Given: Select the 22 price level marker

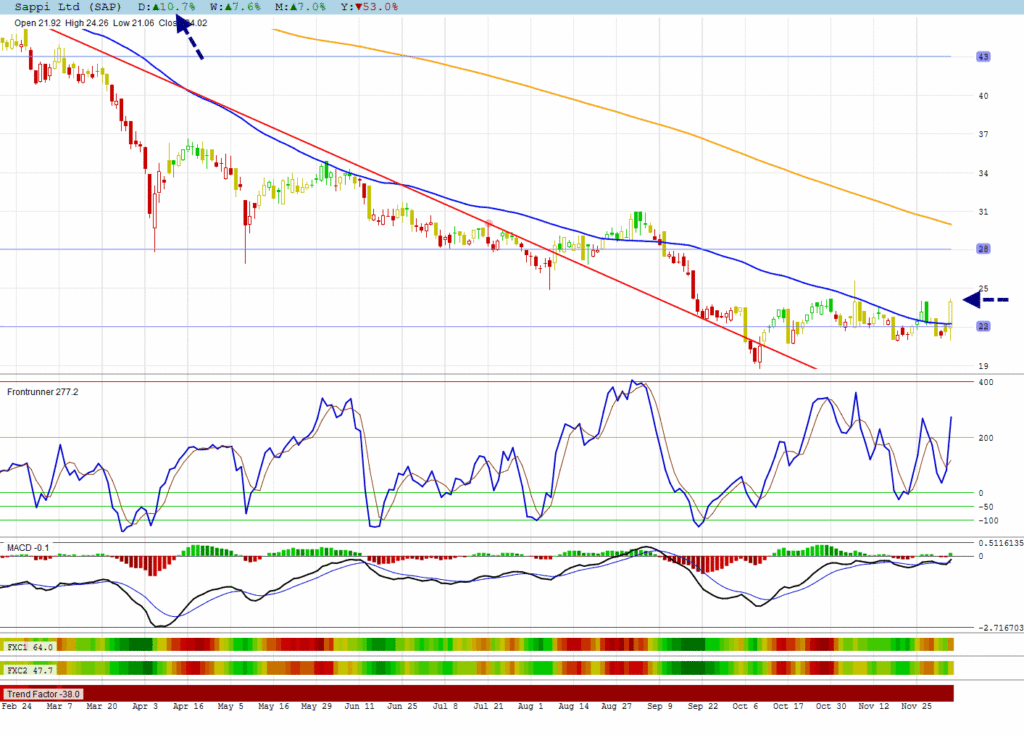Looking at the screenshot, I should click(983, 326).
